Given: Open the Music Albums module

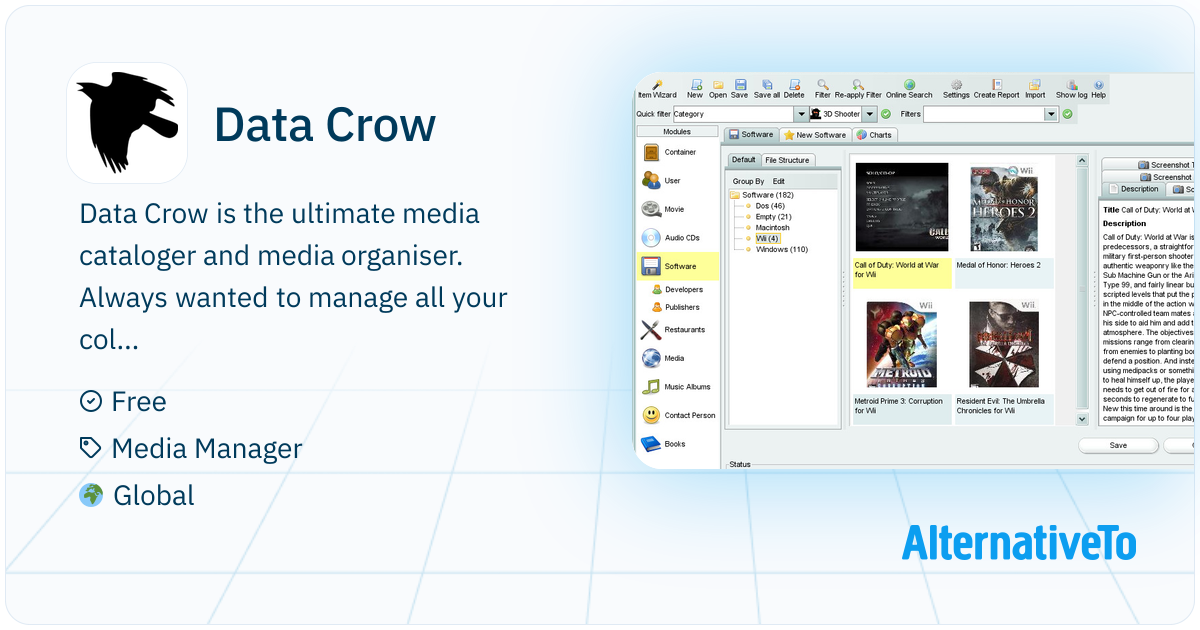Looking at the screenshot, I should coord(677,387).
